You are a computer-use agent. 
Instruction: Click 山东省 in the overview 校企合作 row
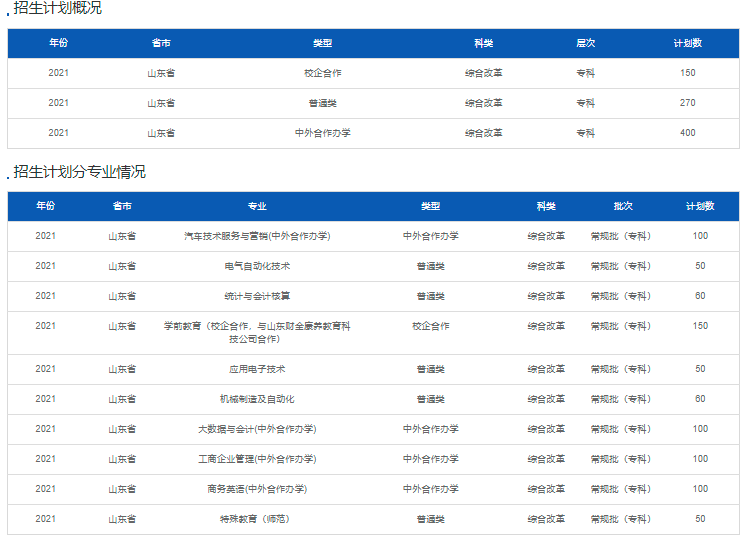(161, 73)
